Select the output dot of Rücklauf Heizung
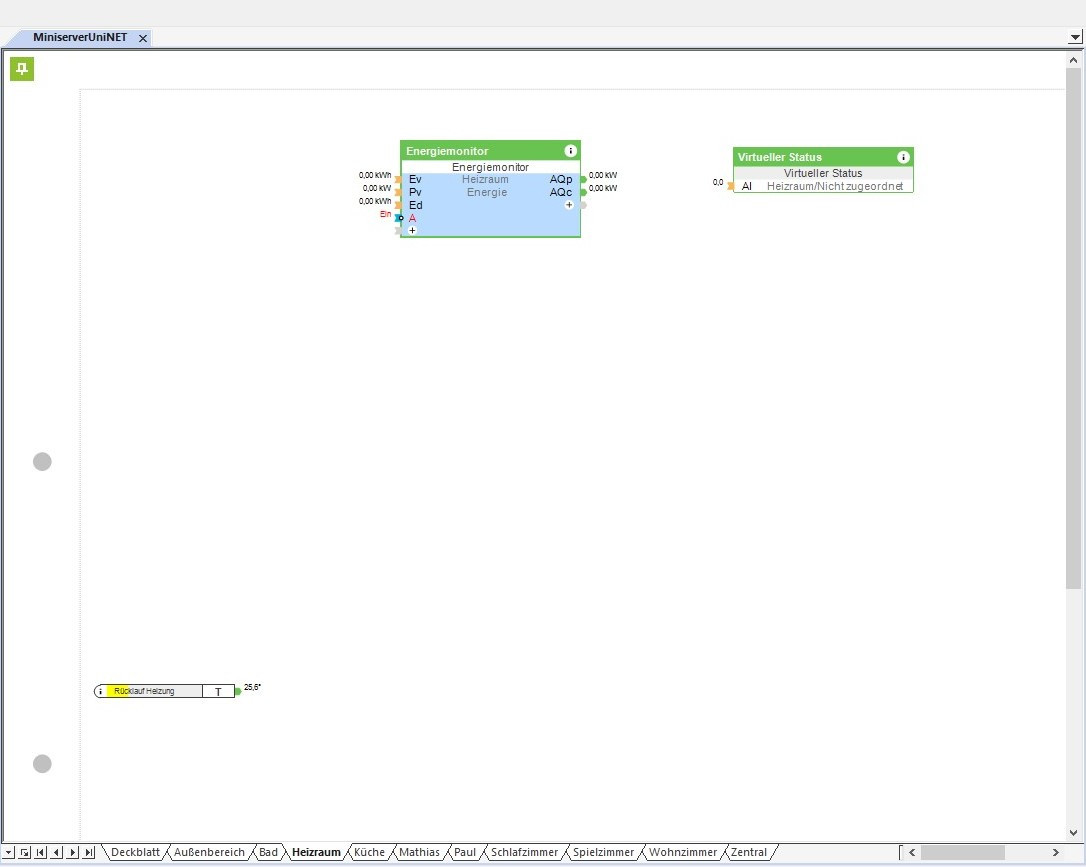The height and width of the screenshot is (867, 1086). coord(238,691)
